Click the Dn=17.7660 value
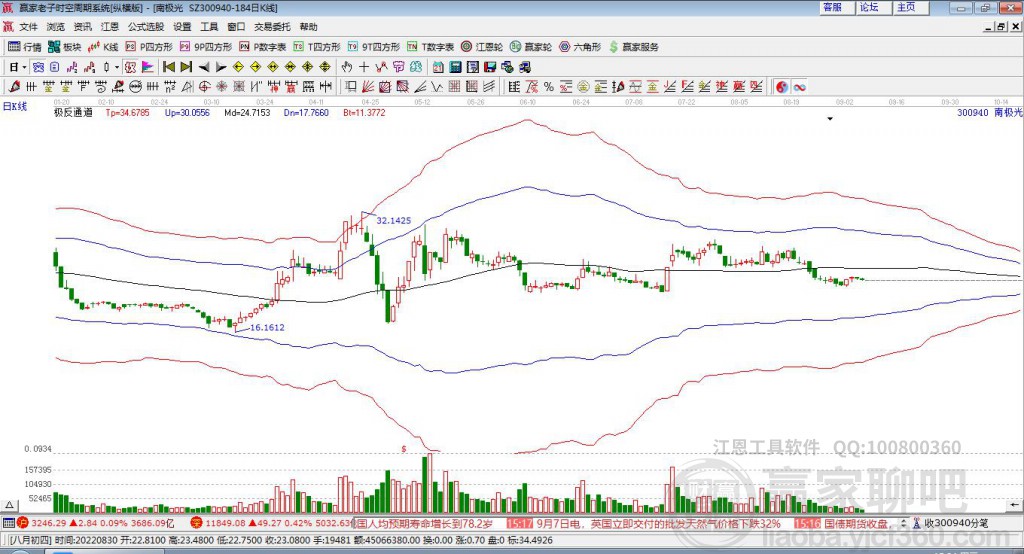Viewport: 1024px width, 554px height. 306,112
